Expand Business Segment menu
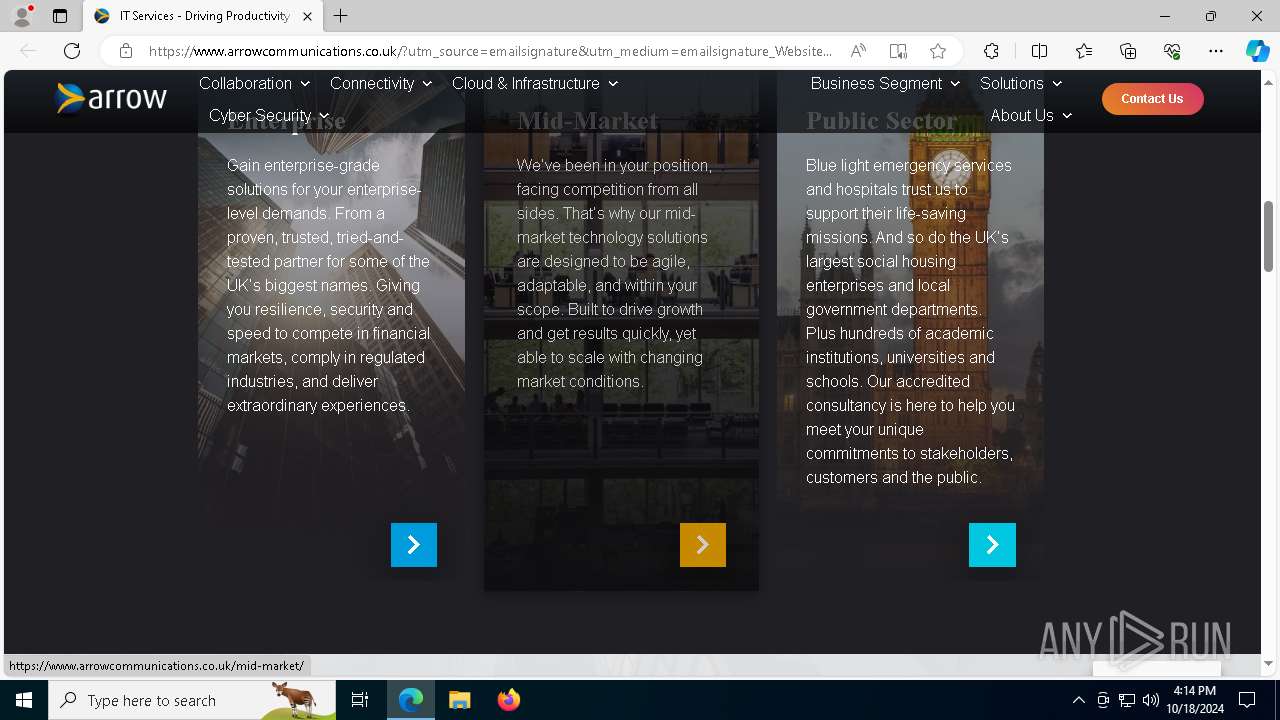 [x=885, y=83]
